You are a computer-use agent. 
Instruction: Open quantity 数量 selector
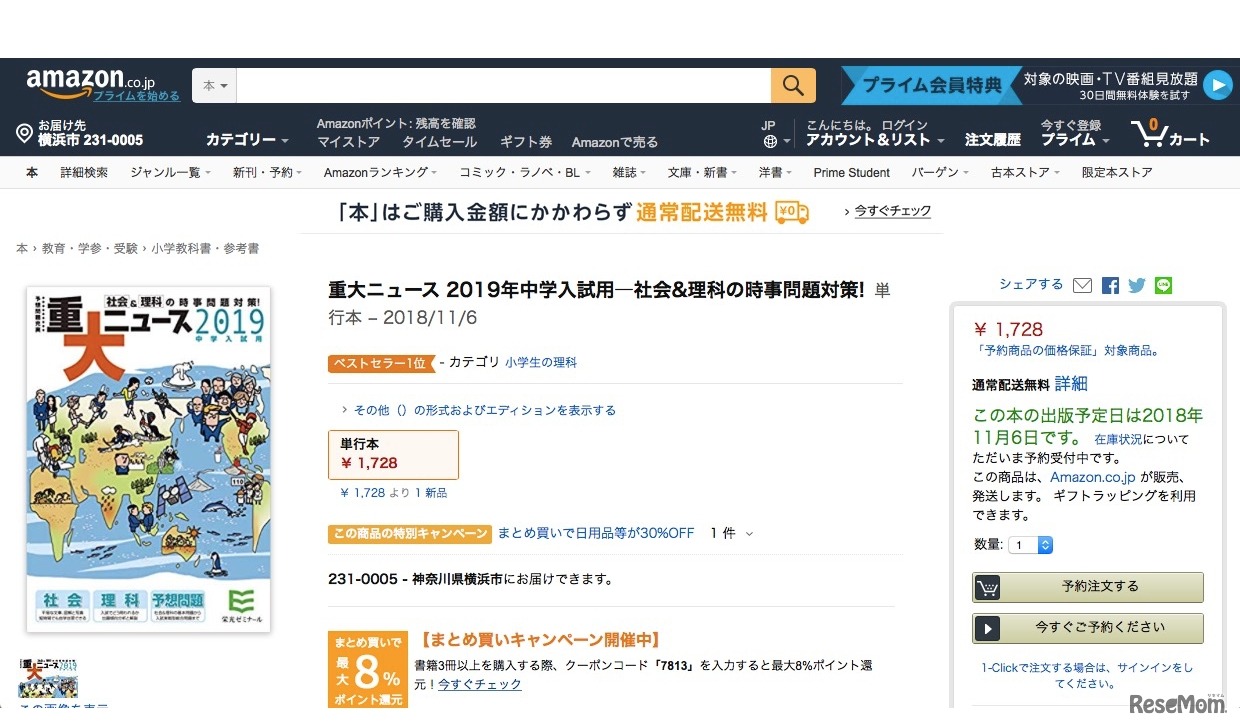1031,545
